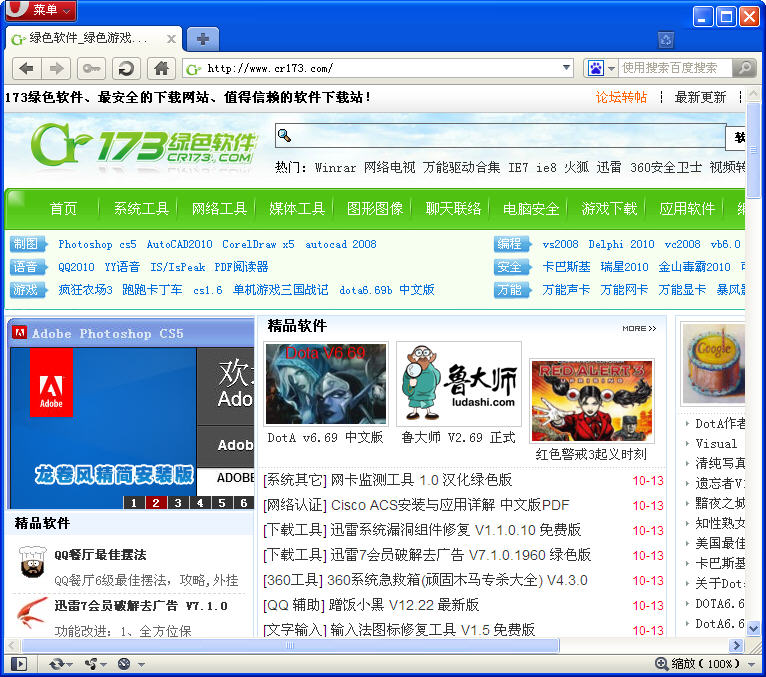Click 迅雷 red bird icon
Screen dimensions: 766x677
click(x=31, y=613)
